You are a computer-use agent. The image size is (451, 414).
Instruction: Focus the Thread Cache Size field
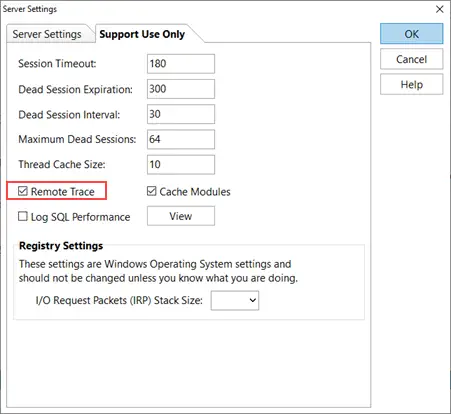181,164
